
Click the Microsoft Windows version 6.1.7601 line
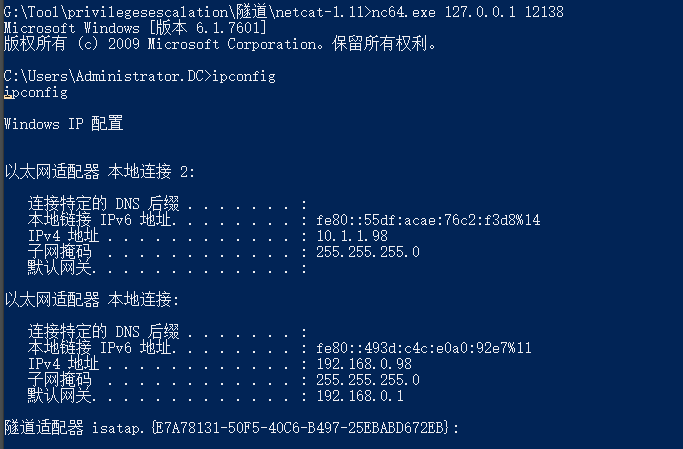[135, 28]
